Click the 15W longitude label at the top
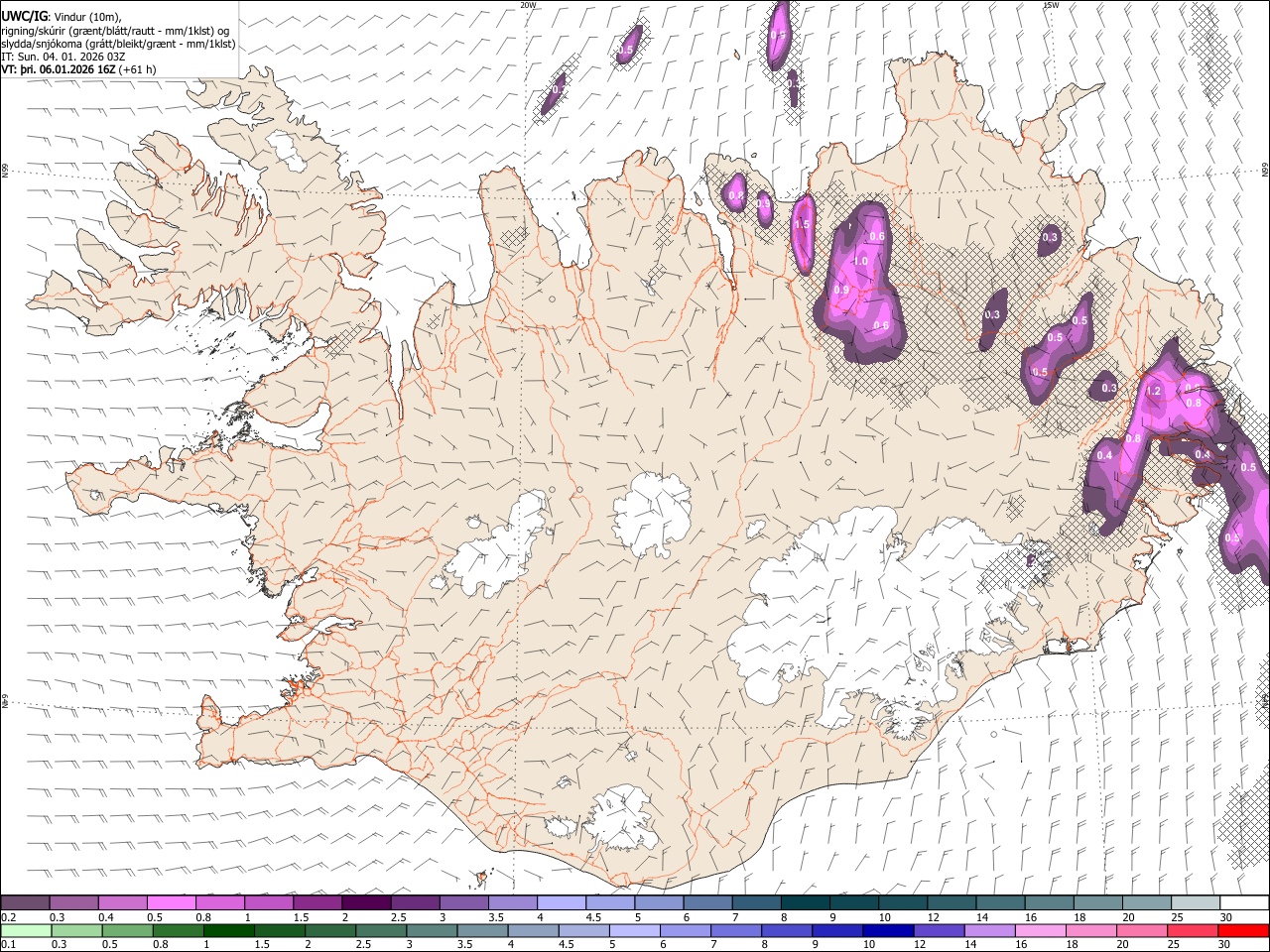The width and height of the screenshot is (1270, 952). [x=1051, y=5]
